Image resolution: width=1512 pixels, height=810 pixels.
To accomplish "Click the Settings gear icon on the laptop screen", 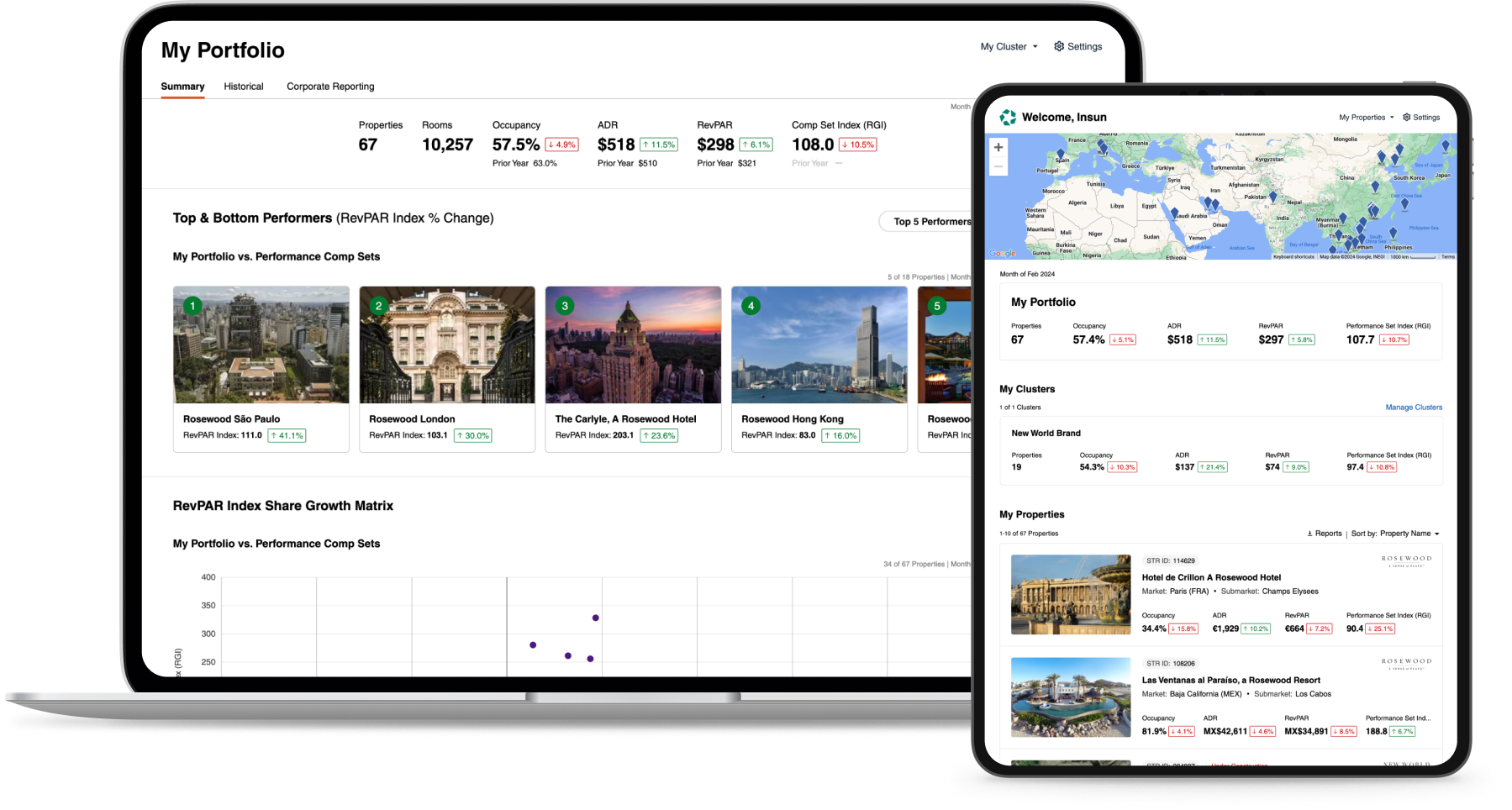I will 1059,46.
